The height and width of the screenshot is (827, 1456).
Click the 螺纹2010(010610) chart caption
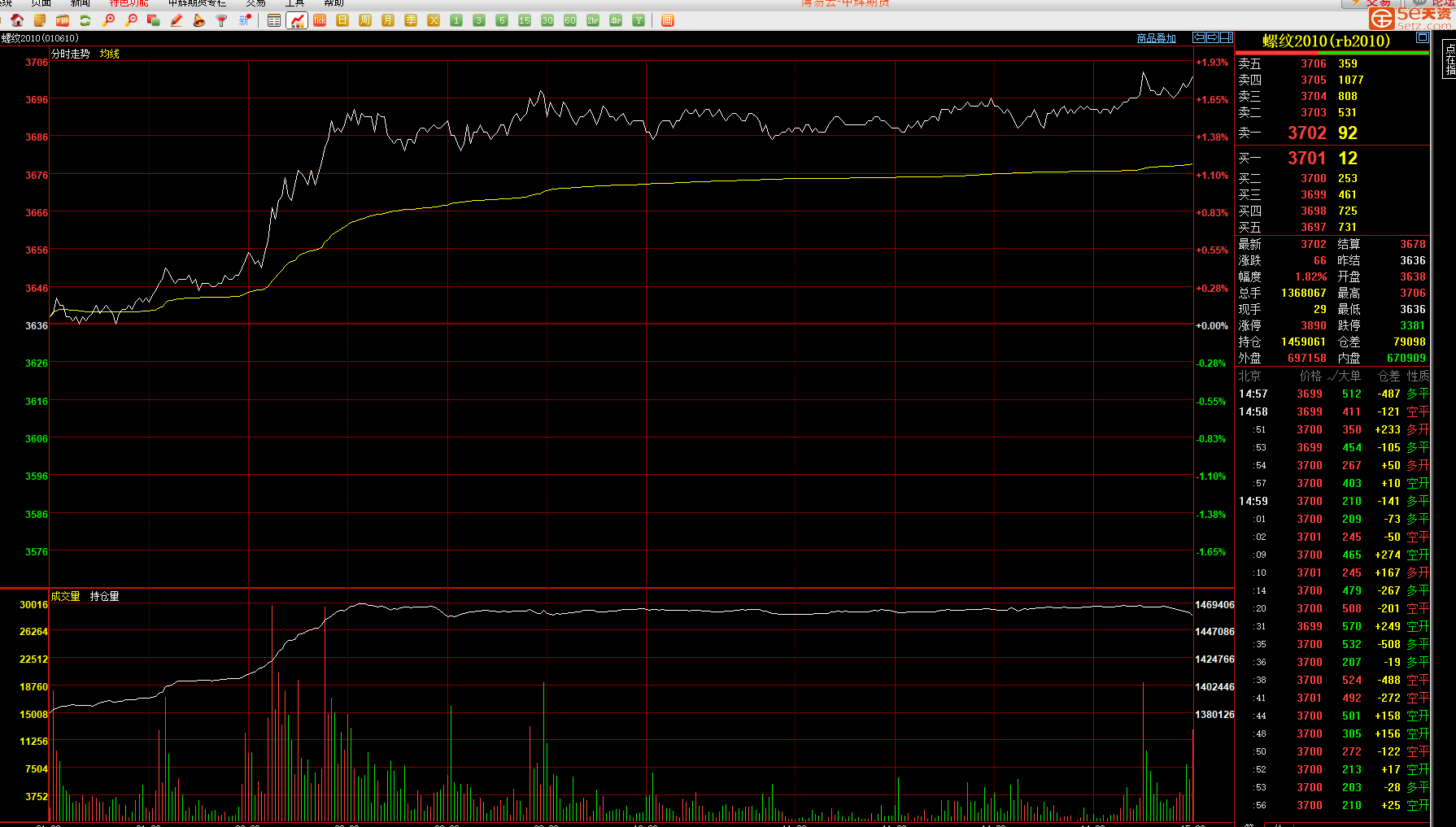point(40,38)
